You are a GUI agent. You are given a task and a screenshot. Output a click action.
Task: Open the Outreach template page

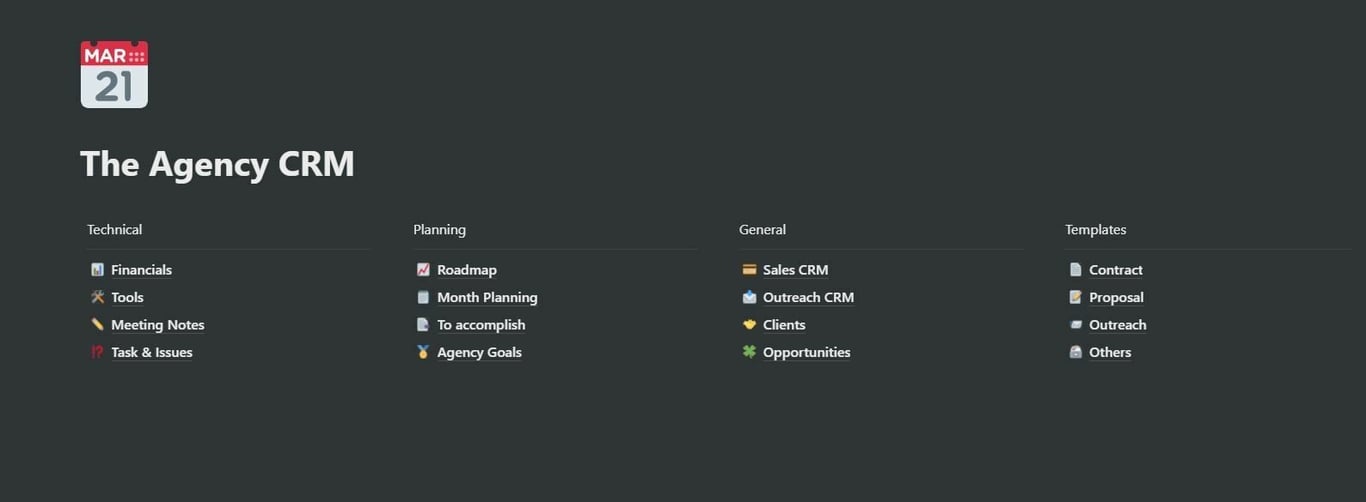1118,325
